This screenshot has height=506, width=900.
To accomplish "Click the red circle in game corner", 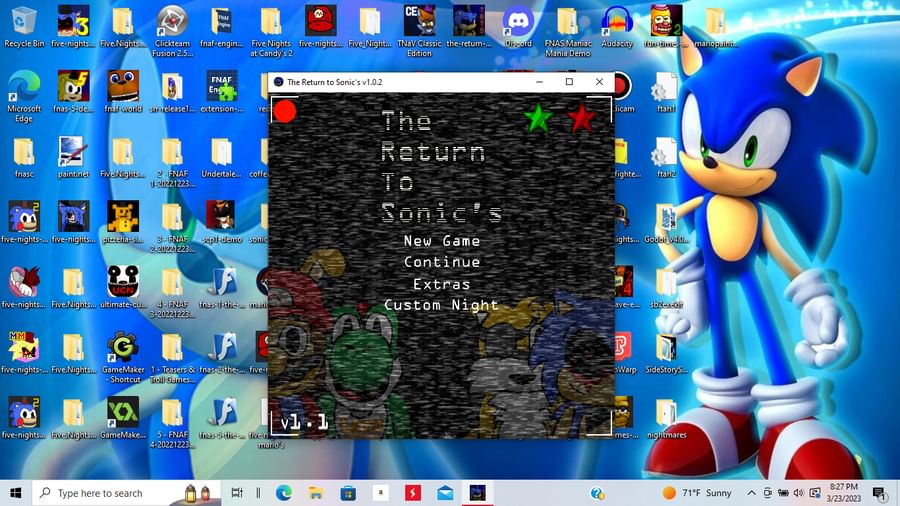I will [x=285, y=111].
